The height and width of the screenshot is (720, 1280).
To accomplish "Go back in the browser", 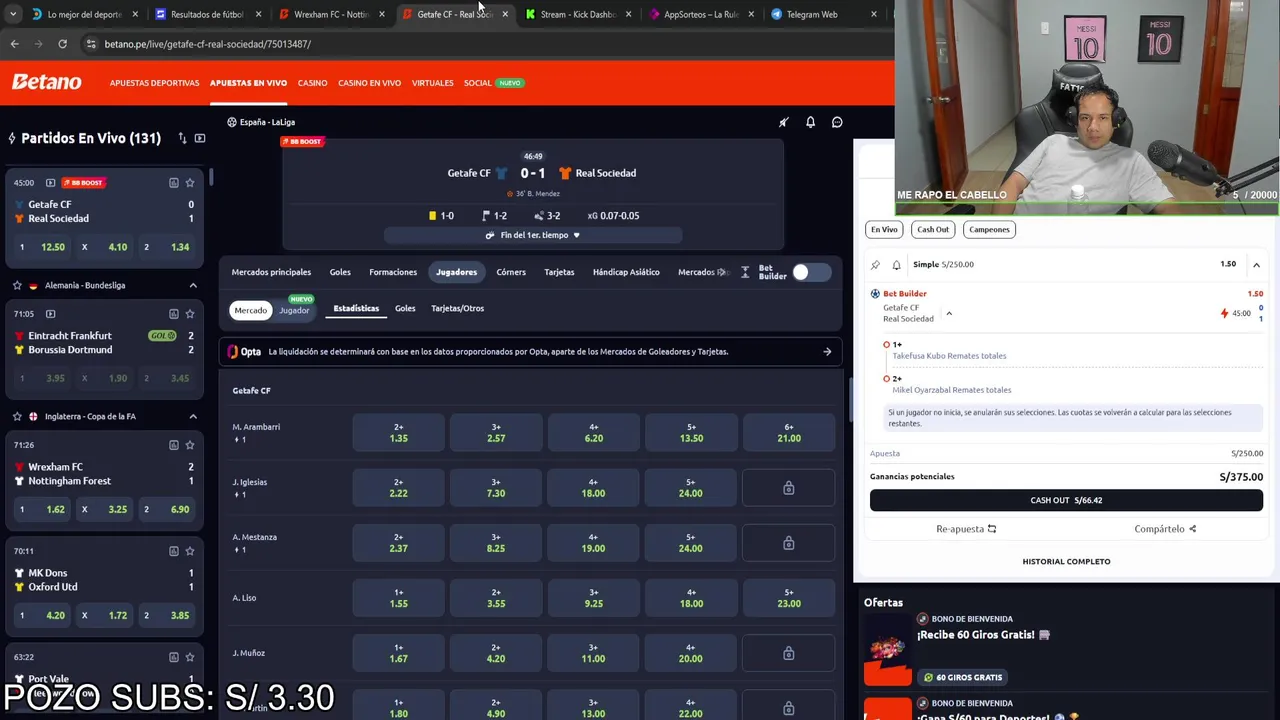I will [14, 44].
